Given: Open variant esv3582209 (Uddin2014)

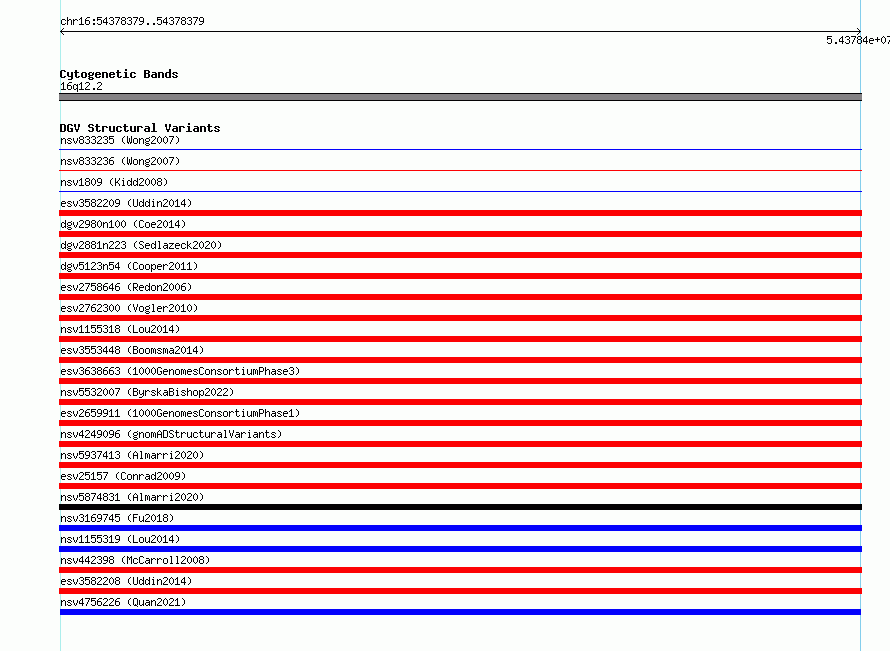Looking at the screenshot, I should (126, 203).
